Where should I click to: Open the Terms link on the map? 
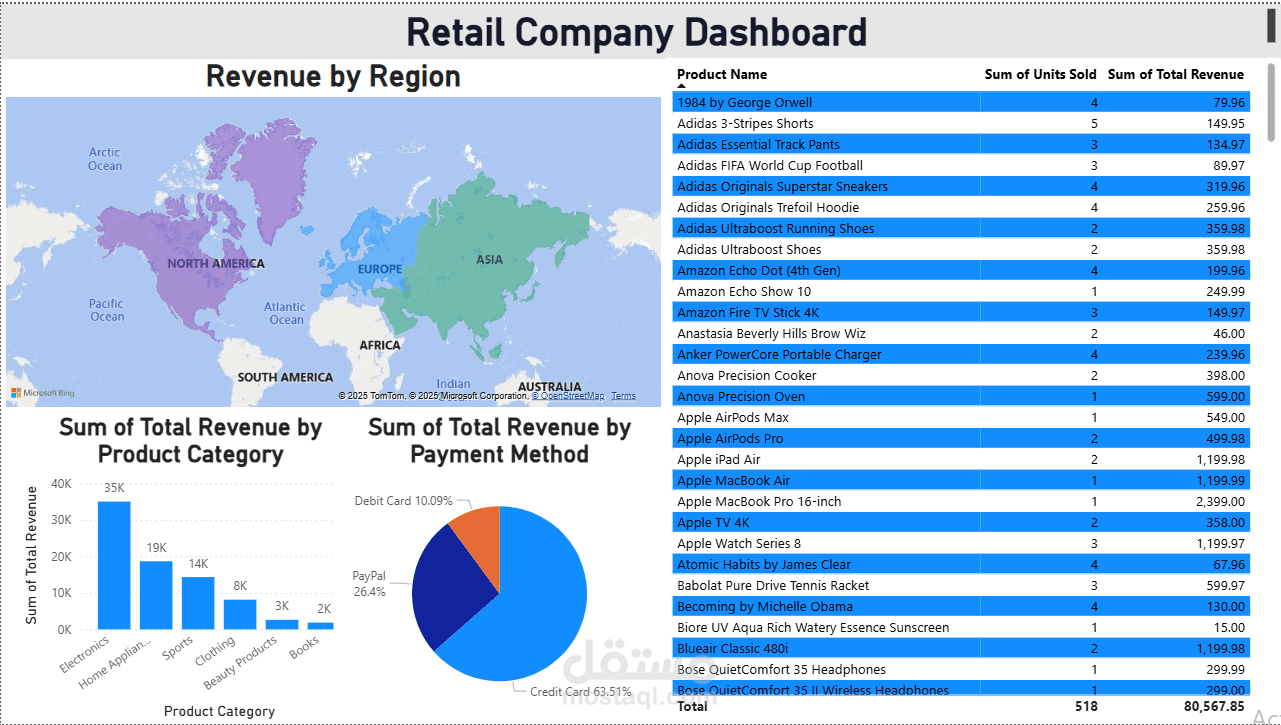(x=623, y=396)
